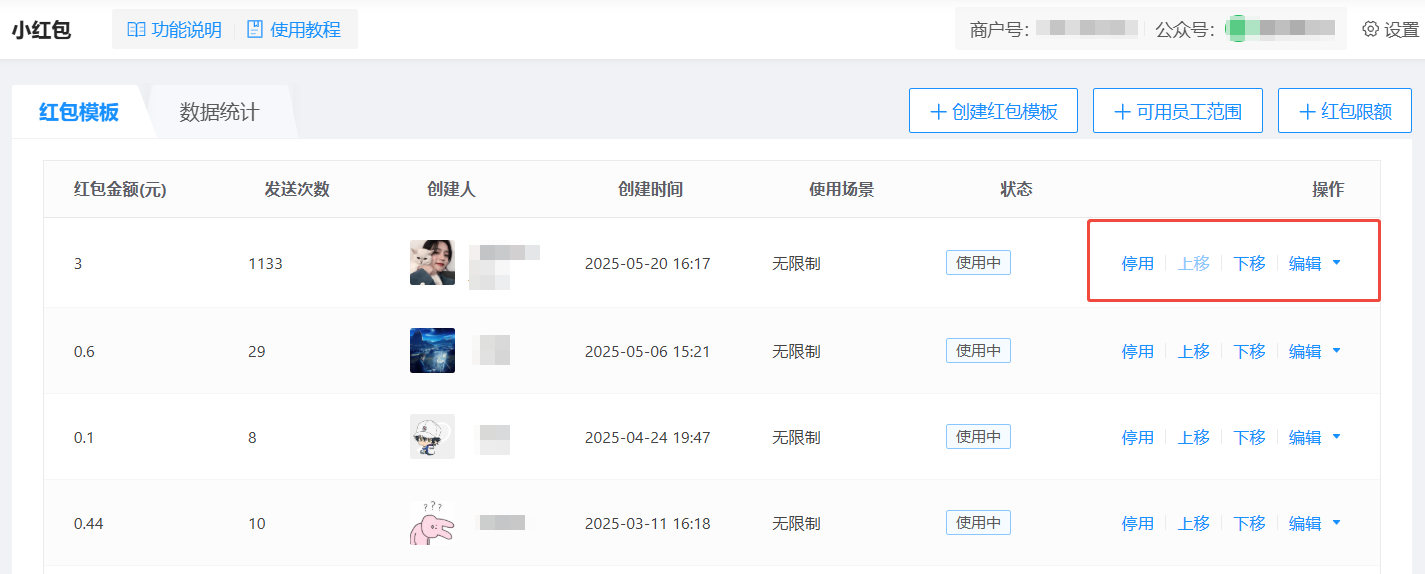This screenshot has height=574, width=1425.
Task: Open the 使用教程 document icon
Action: 255,30
